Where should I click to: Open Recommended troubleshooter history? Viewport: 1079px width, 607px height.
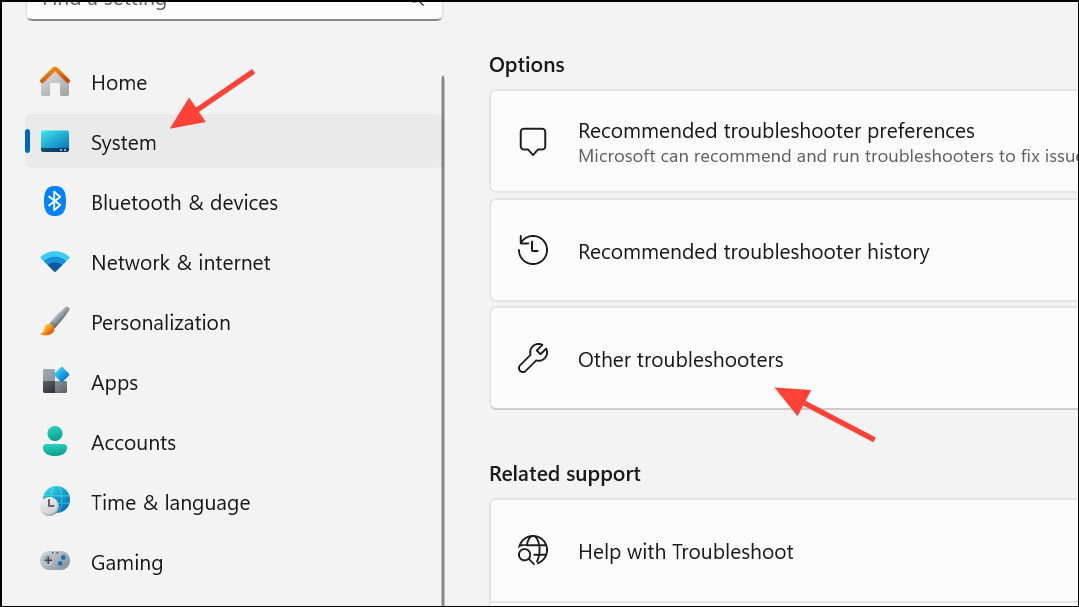pos(751,250)
